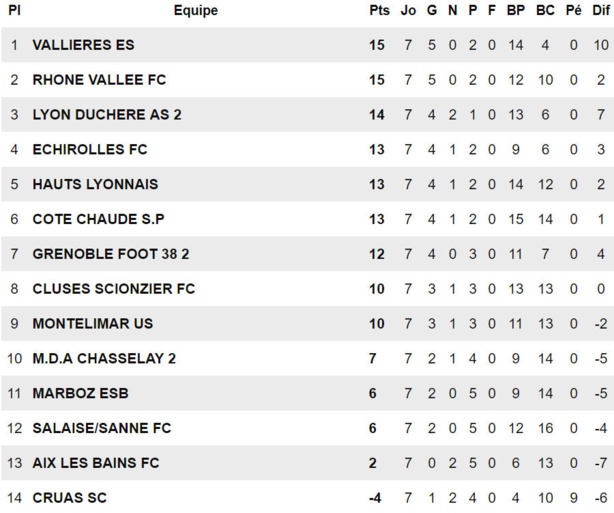Click the BP column header

tap(516, 11)
